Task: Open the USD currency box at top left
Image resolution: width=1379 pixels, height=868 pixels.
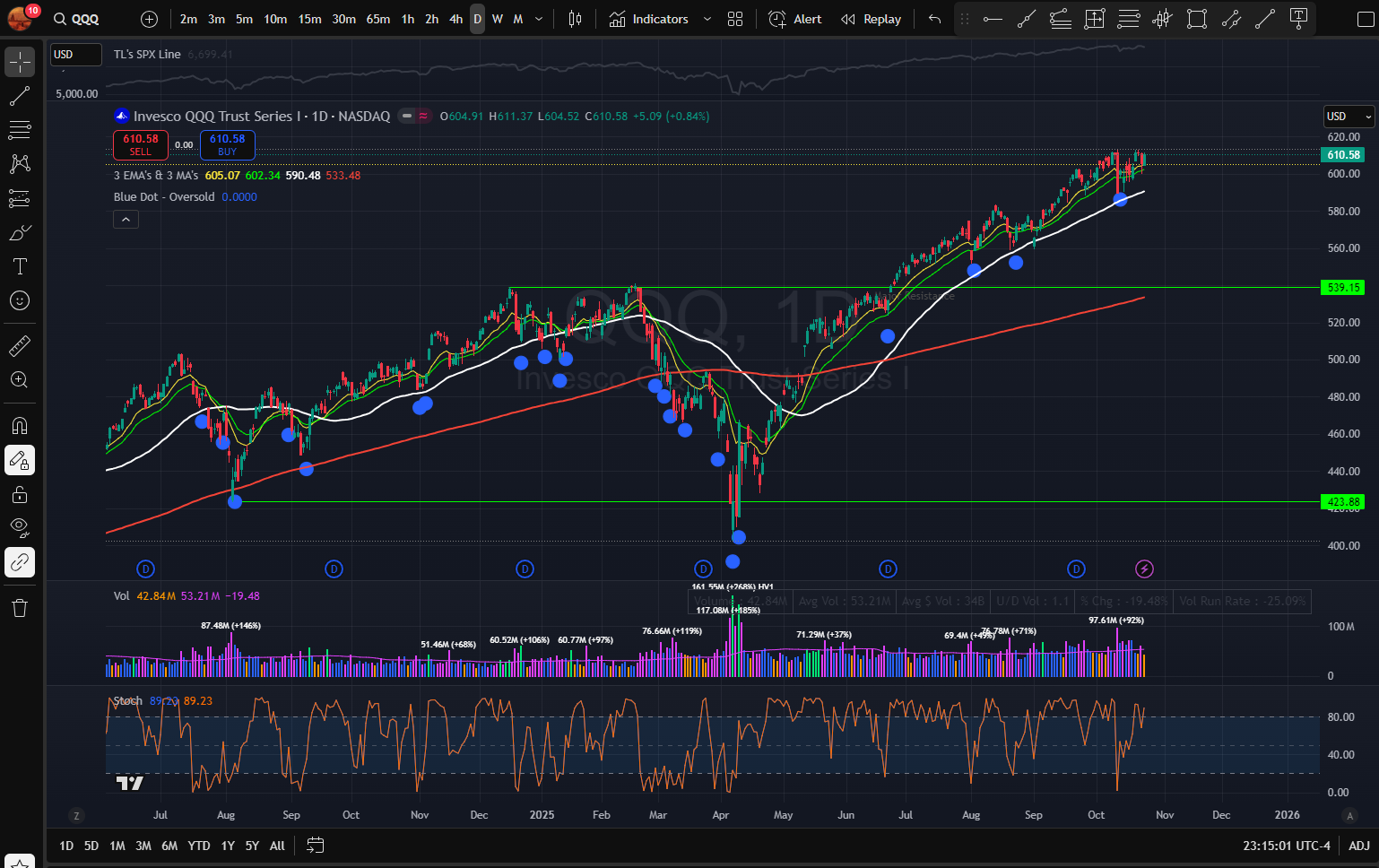Action: [x=75, y=55]
